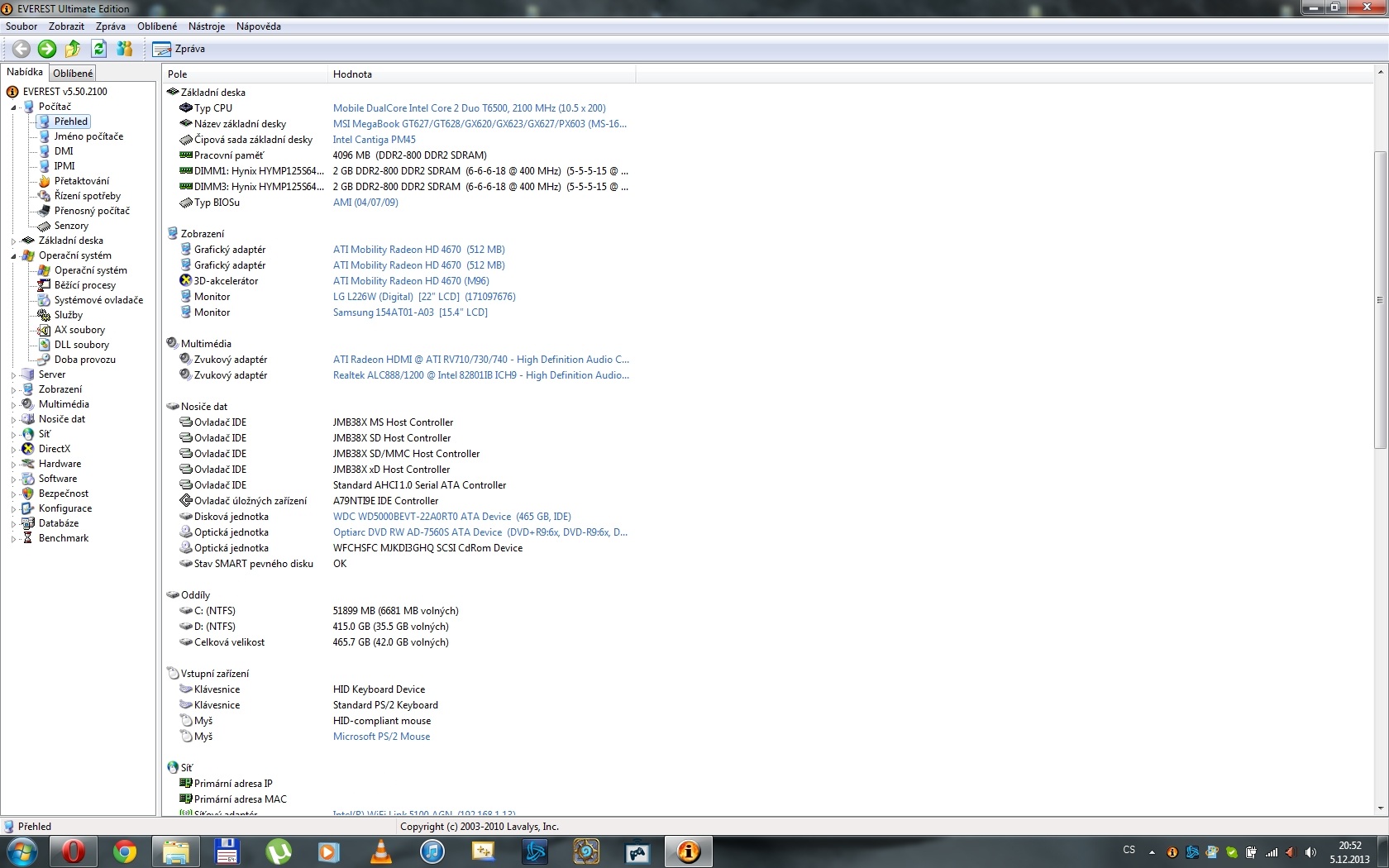This screenshot has width=1389, height=868.
Task: Click the Software icon in tree
Action: 28,479
